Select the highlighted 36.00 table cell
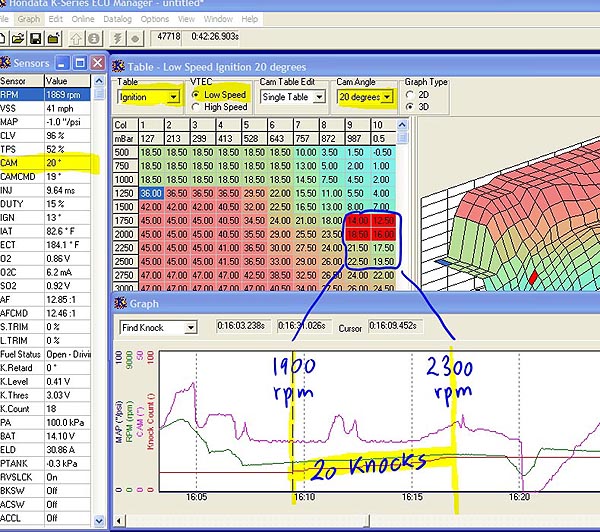600x532 pixels. click(152, 193)
